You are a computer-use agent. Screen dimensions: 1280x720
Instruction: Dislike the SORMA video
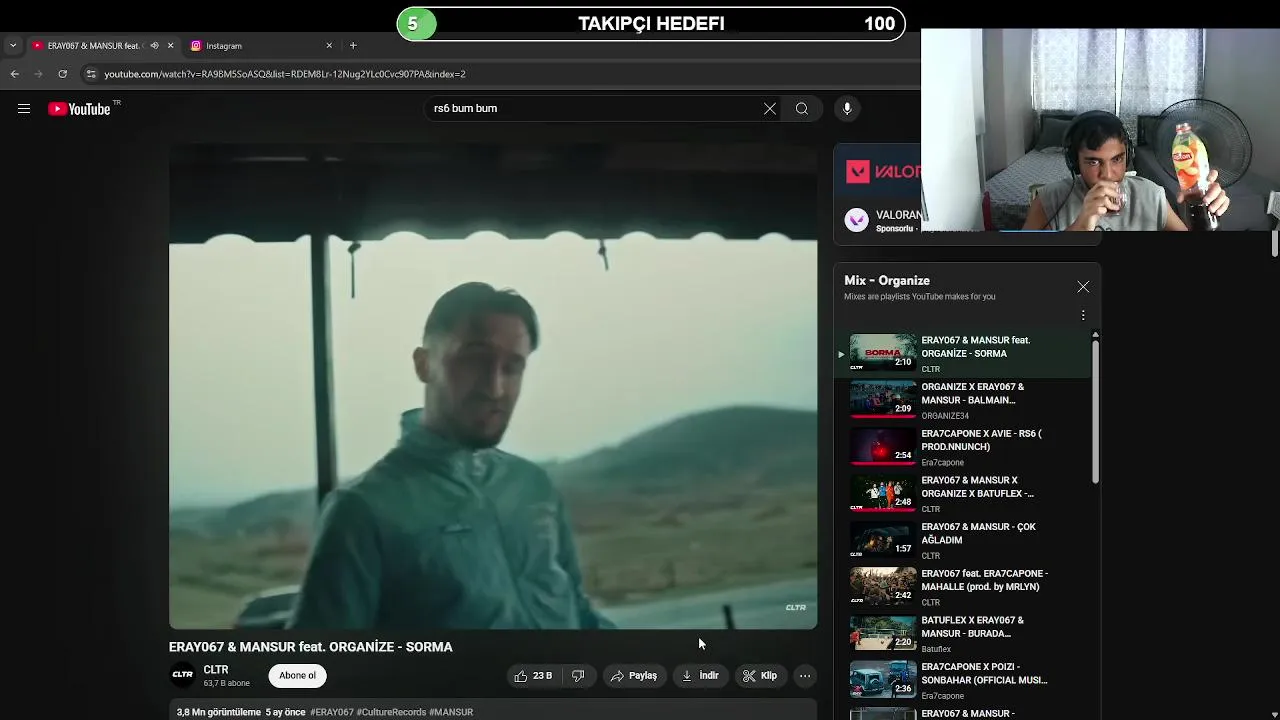click(578, 676)
